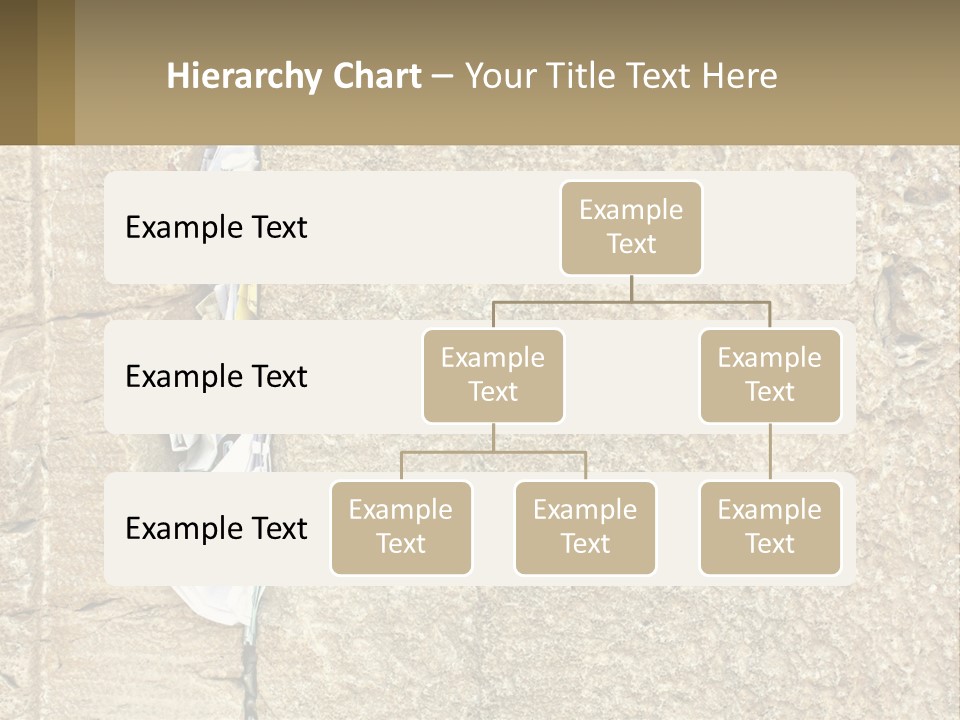Select the horizontal connector below the root box
The width and height of the screenshot is (960, 720).
click(631, 301)
